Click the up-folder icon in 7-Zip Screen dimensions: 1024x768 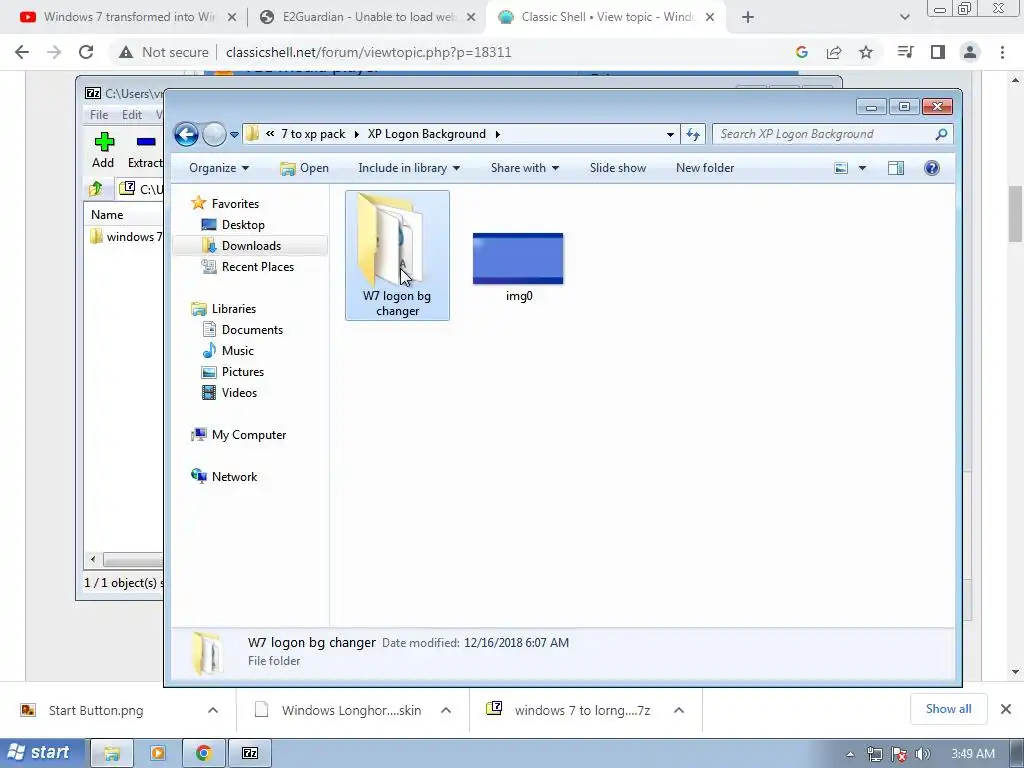click(x=96, y=189)
